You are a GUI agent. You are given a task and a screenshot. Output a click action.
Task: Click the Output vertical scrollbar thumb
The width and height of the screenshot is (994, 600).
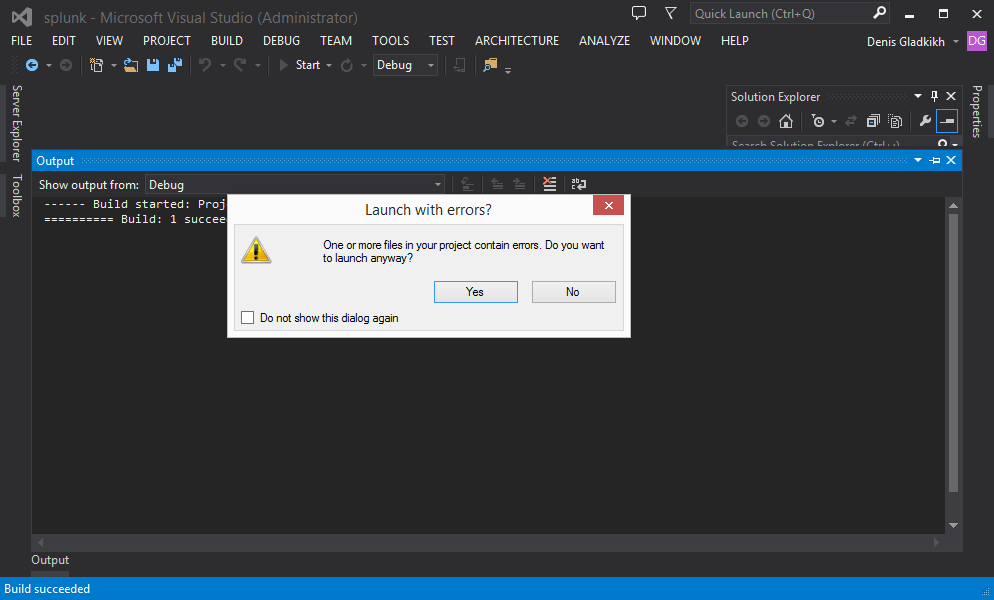(x=953, y=353)
